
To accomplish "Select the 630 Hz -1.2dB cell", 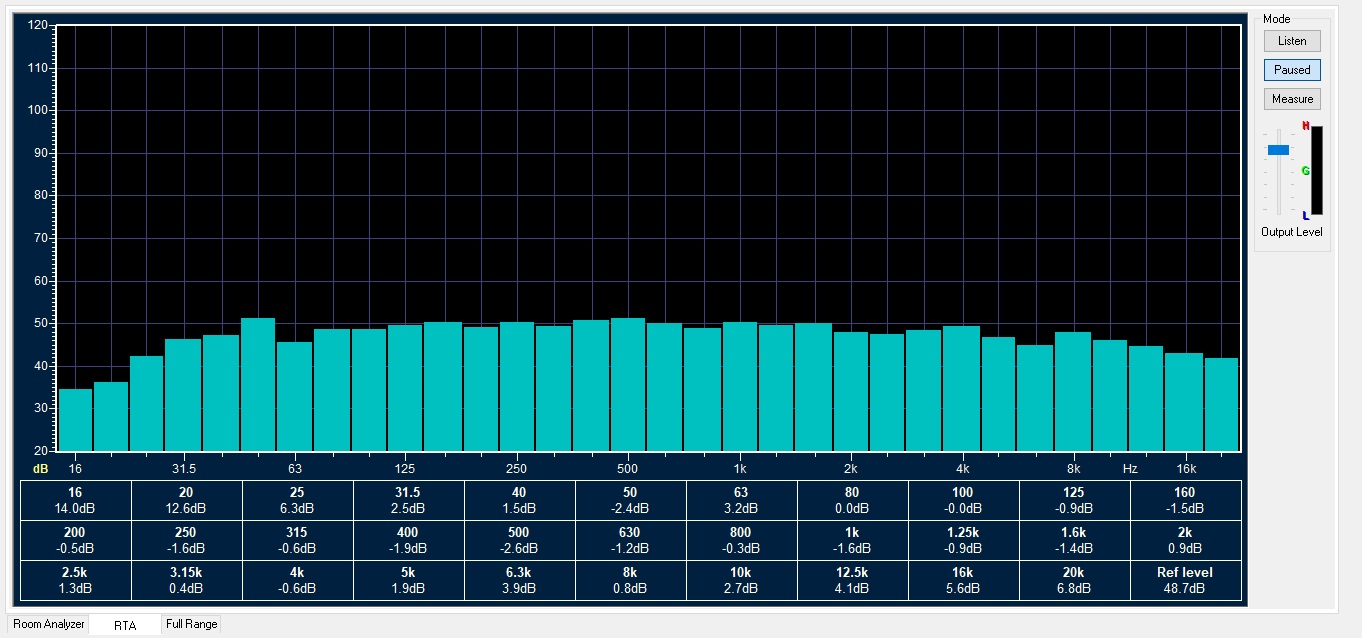I will click(630, 540).
